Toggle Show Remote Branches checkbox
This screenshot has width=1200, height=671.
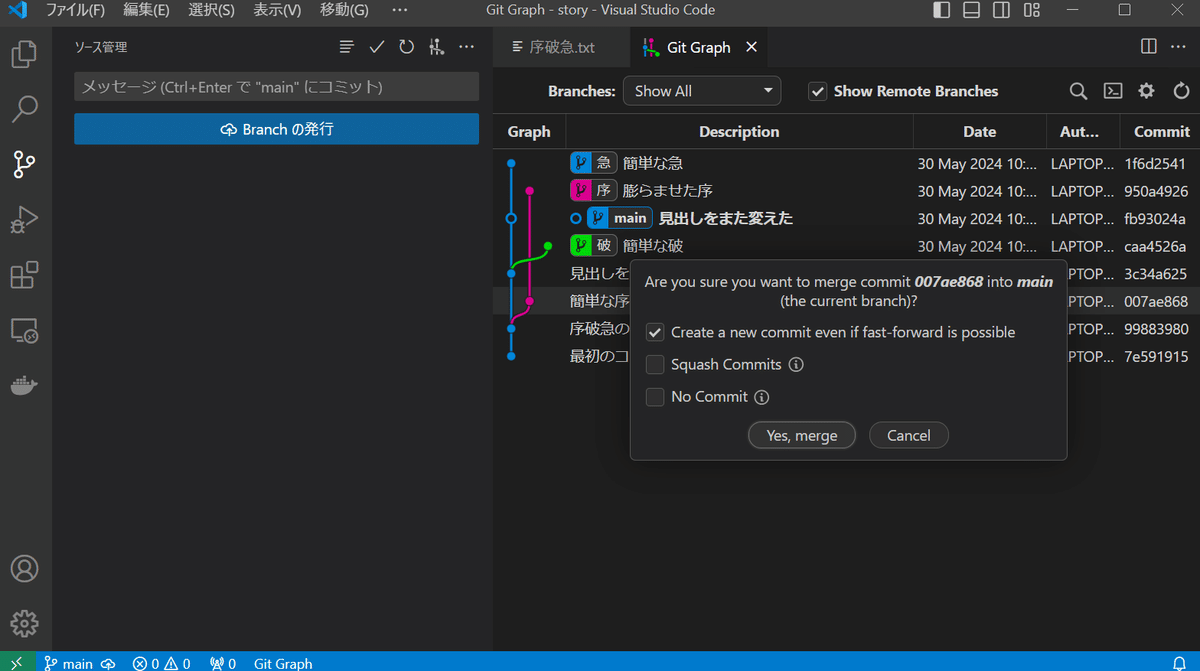(817, 91)
